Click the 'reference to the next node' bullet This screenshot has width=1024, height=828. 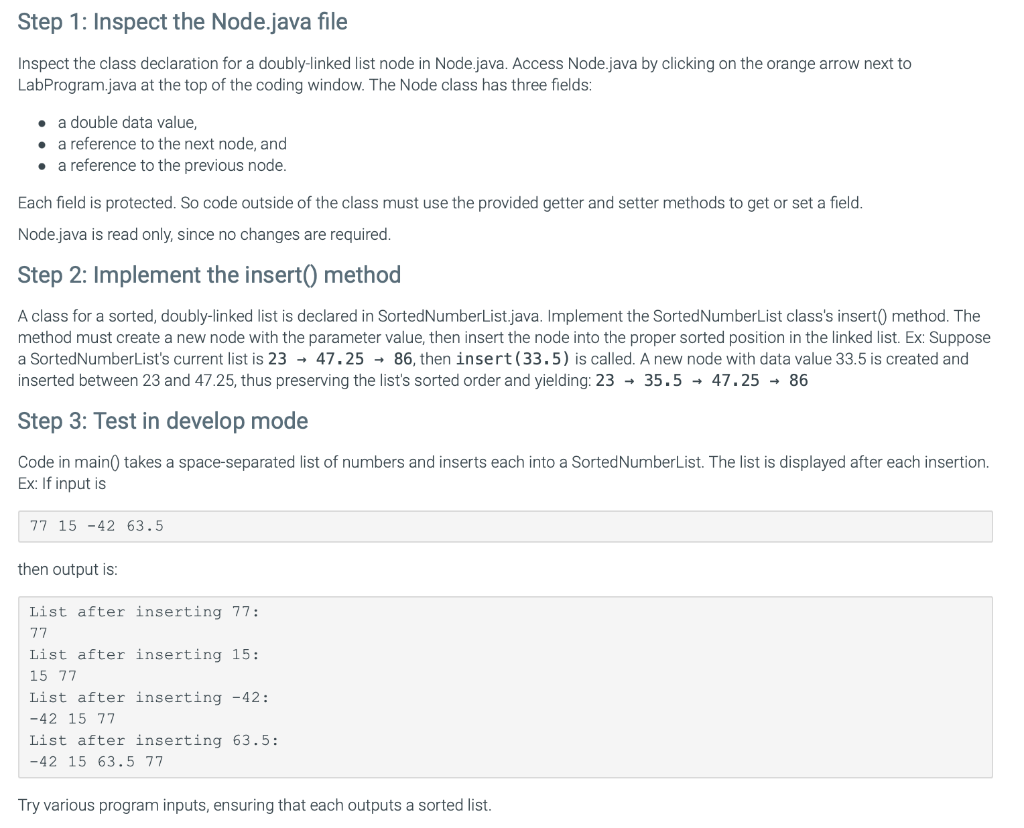coord(172,144)
